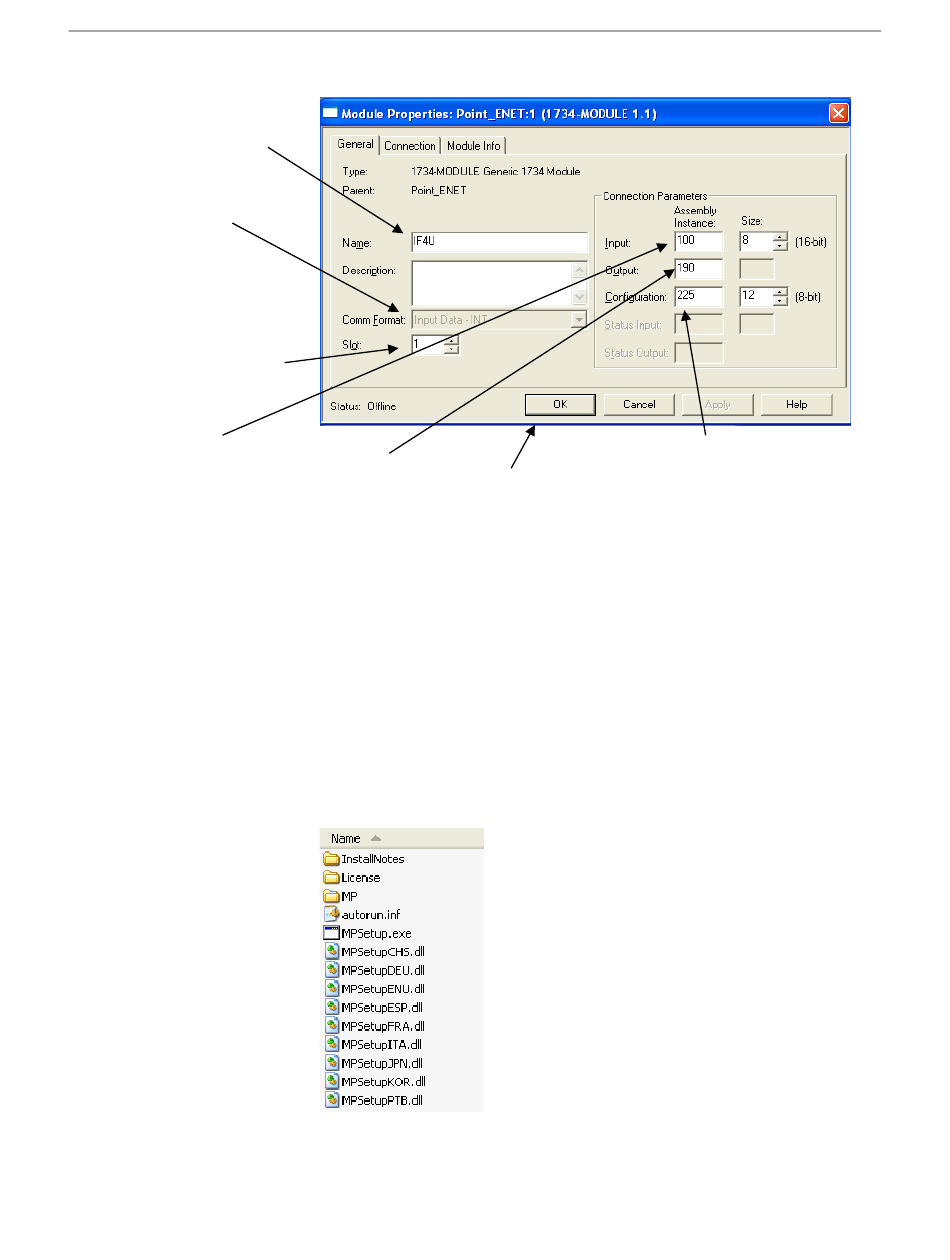Open the InstallNotes folder icon
Viewport: 950px width, 1260px height.
click(332, 859)
